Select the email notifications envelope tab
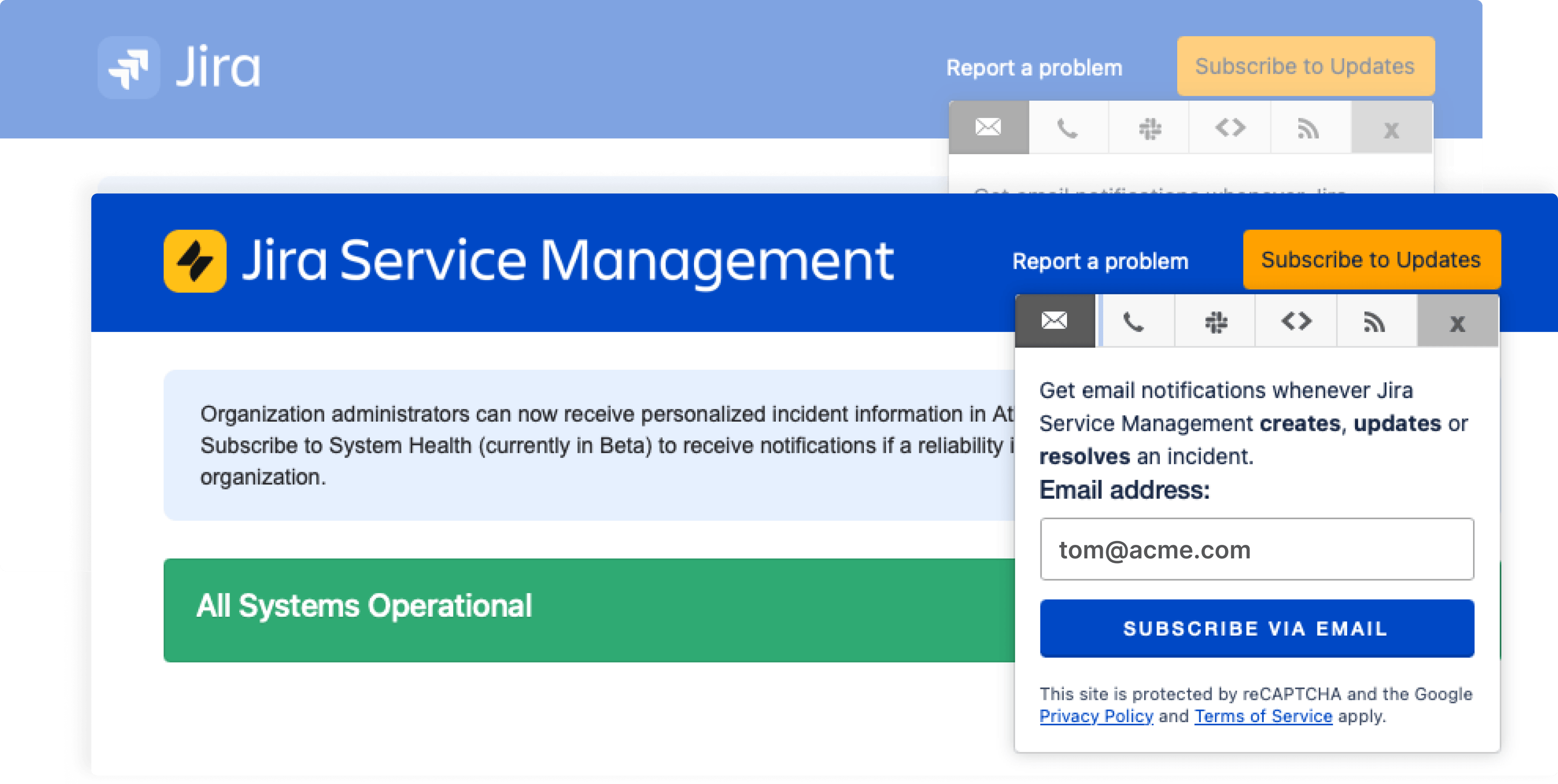 [1053, 321]
